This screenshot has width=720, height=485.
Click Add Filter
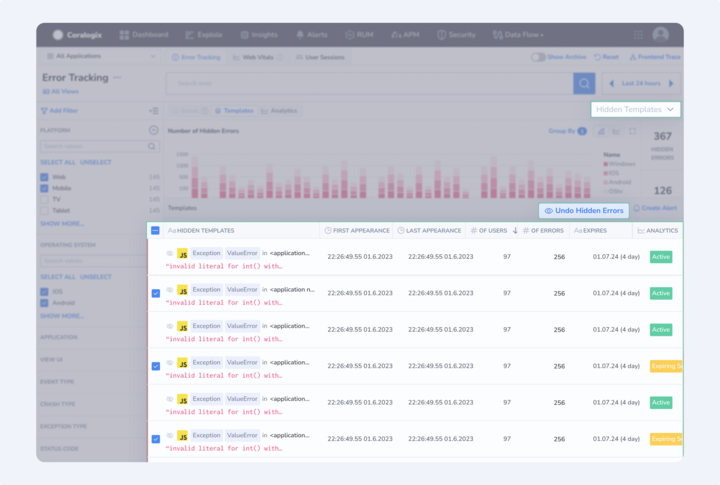pyautogui.click(x=59, y=111)
